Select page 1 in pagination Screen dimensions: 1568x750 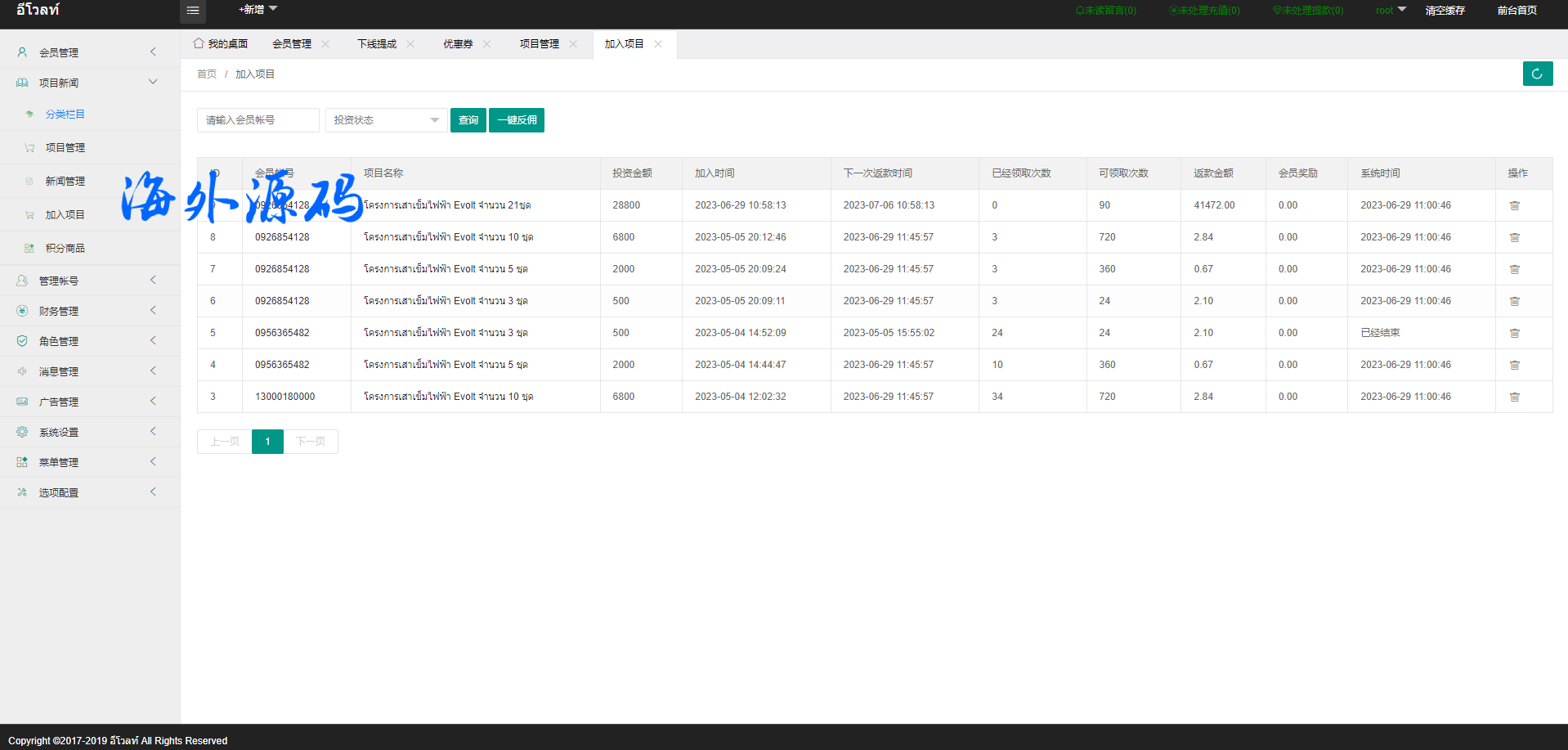coord(267,442)
